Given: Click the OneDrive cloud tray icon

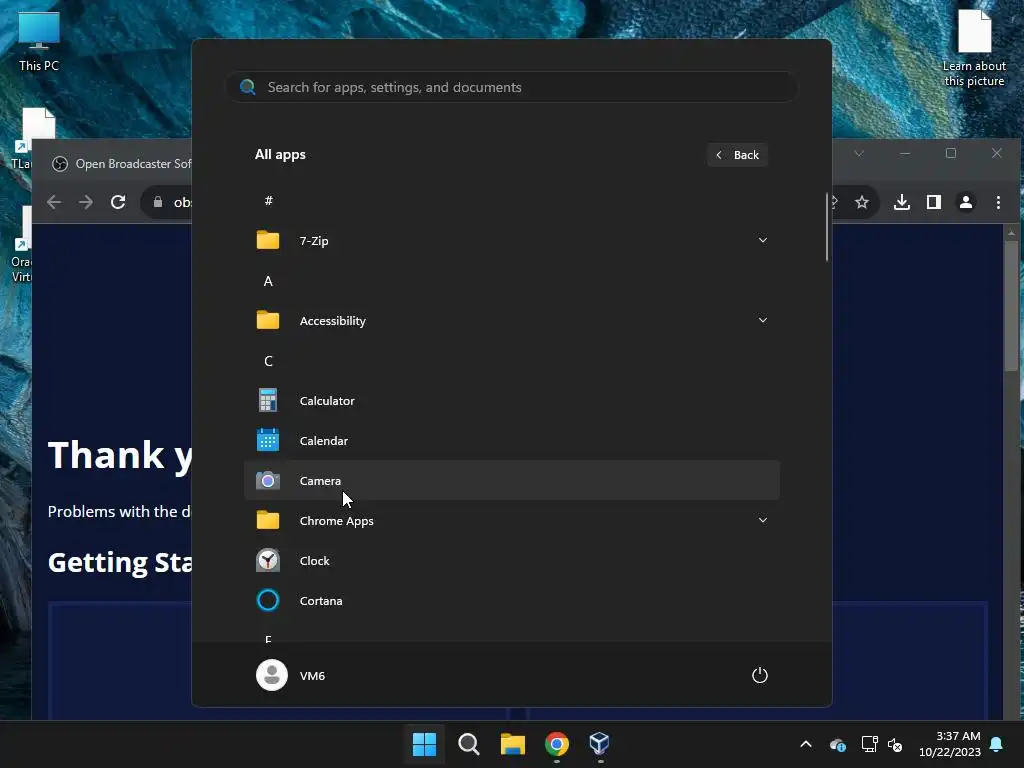Looking at the screenshot, I should click(x=838, y=744).
